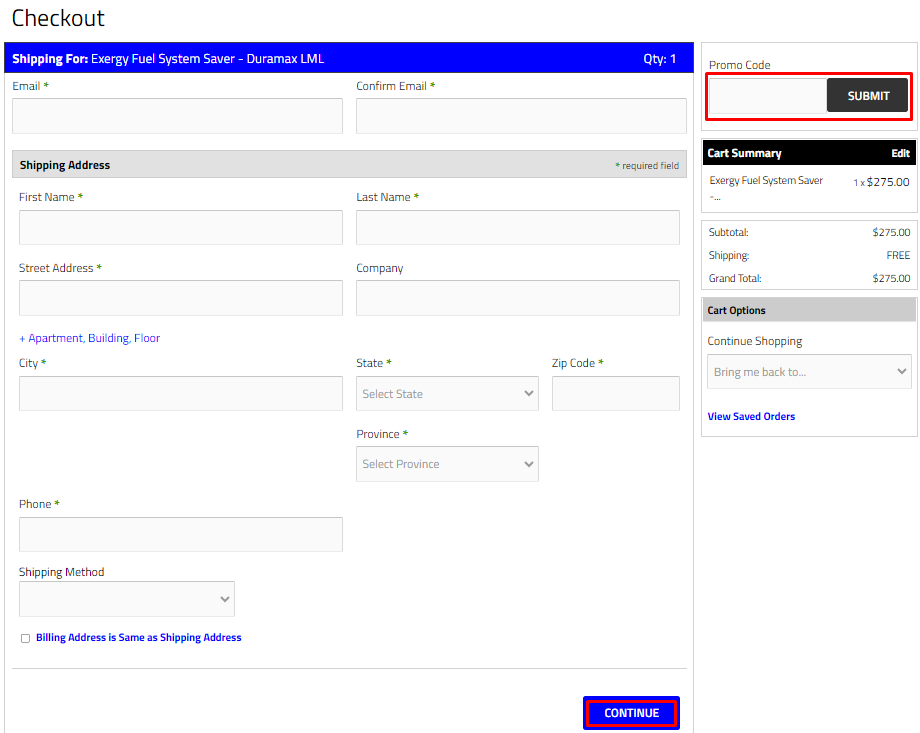Click the Zip Code field
Screen dimensions: 920x733
click(x=615, y=393)
